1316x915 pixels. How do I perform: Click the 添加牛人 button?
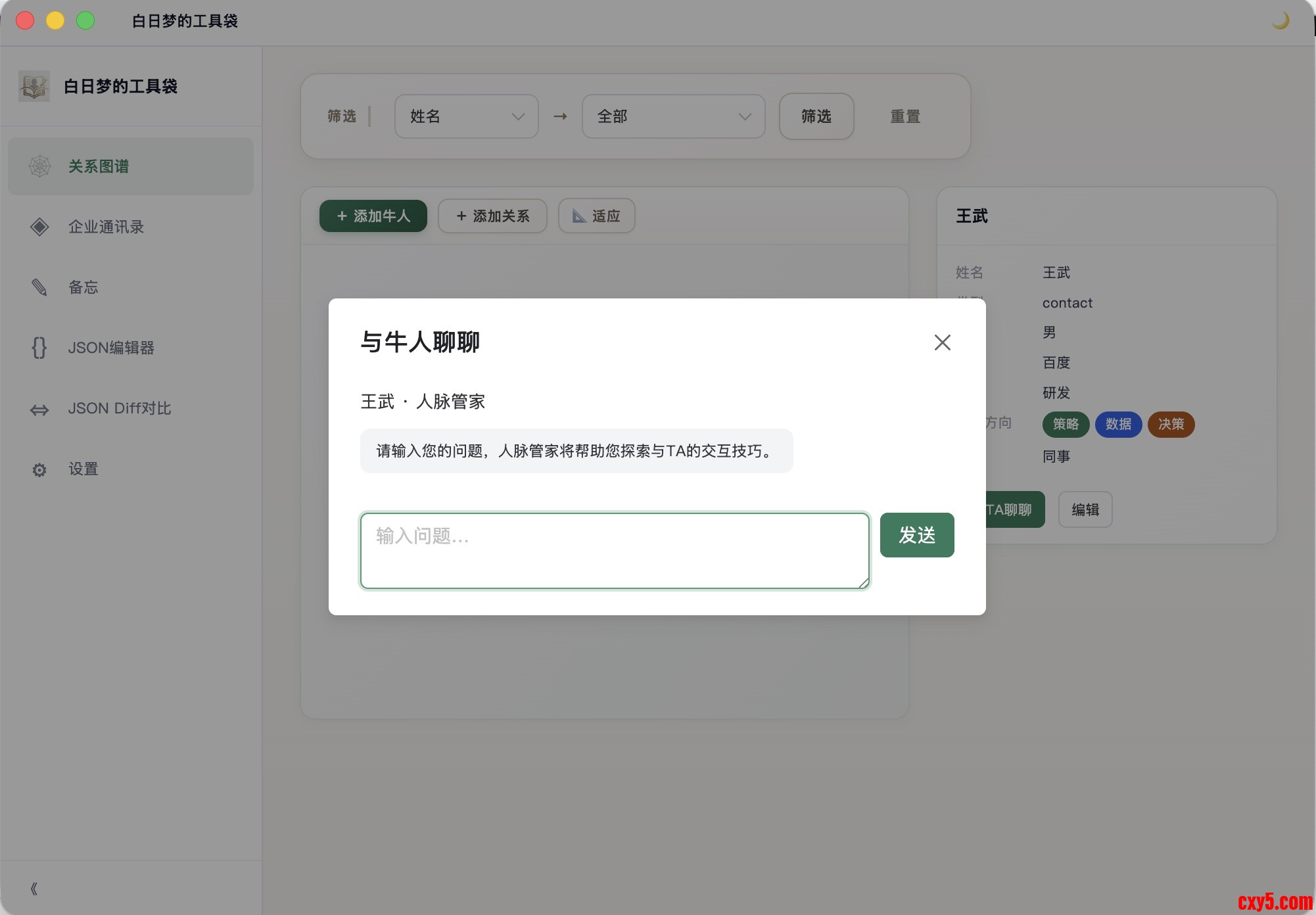[x=373, y=216]
